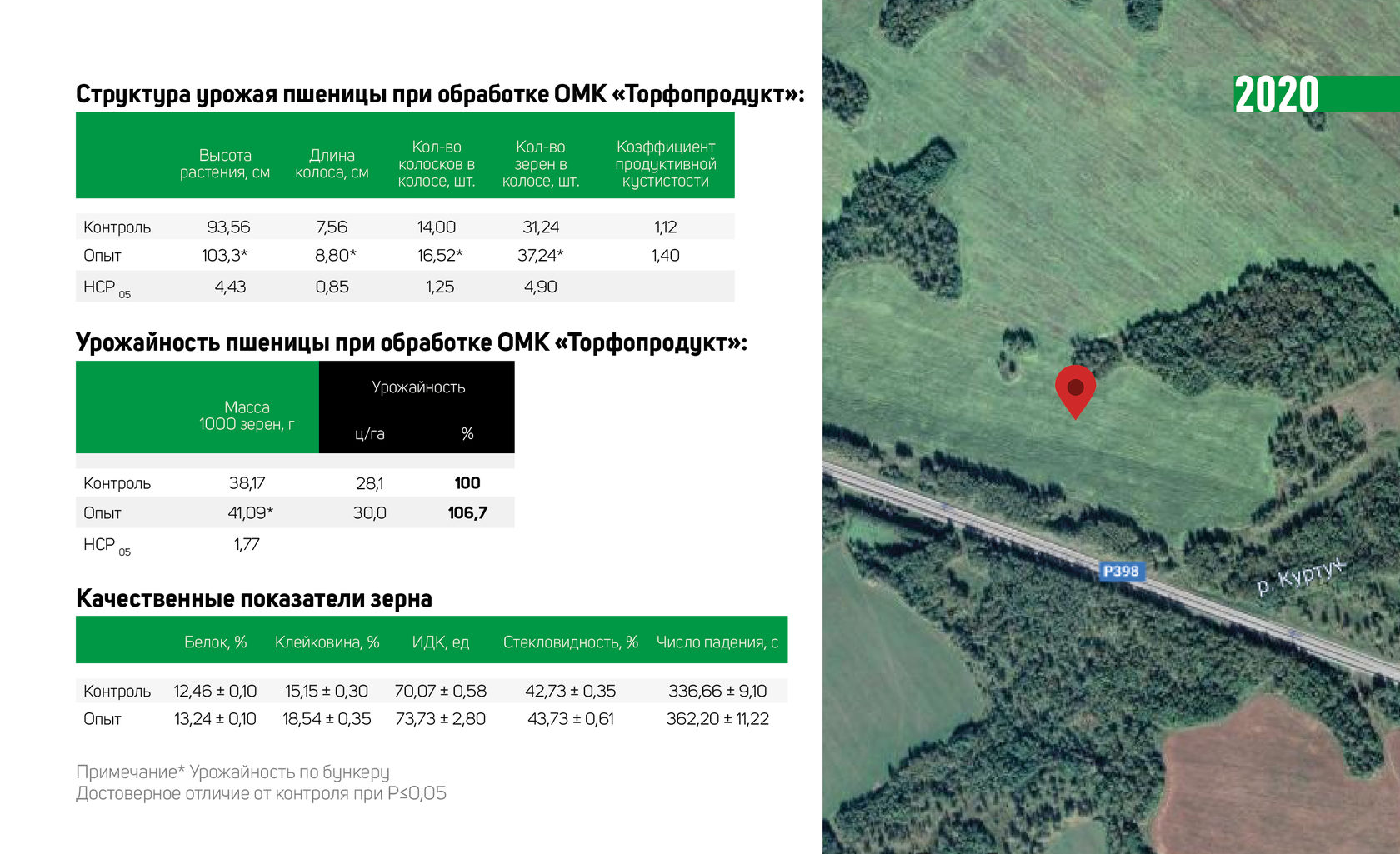Click column header 'Клейковина, %'

click(327, 642)
